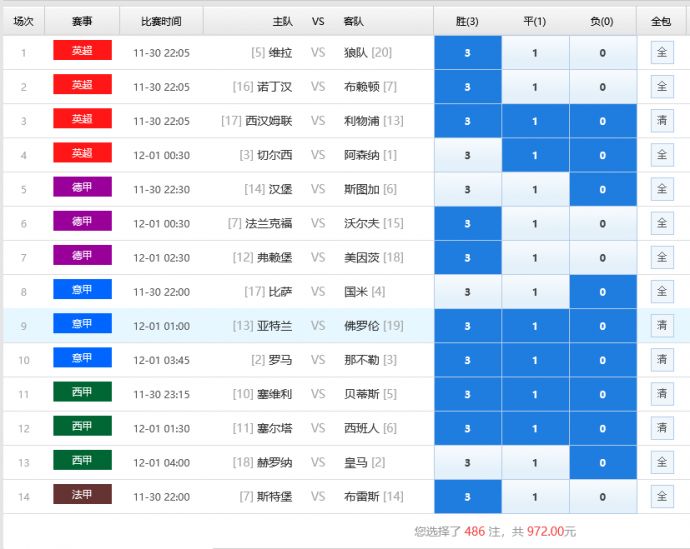The height and width of the screenshot is (549, 690).
Task: Toggle loss (0) for 弗赖堡 vs 美因茨
Action: click(x=602, y=258)
